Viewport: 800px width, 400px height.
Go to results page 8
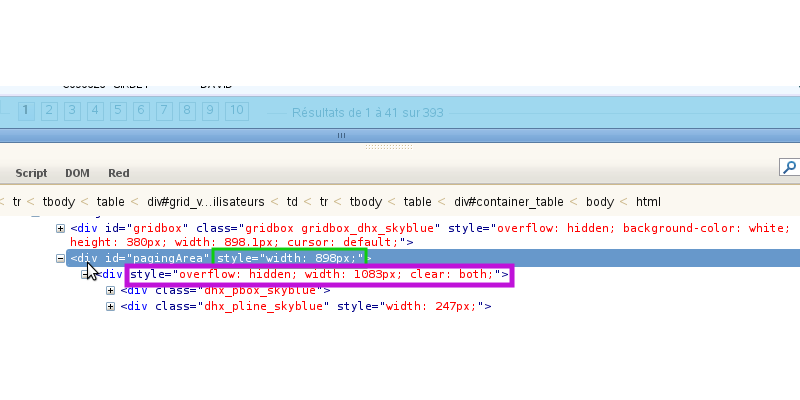(x=187, y=111)
